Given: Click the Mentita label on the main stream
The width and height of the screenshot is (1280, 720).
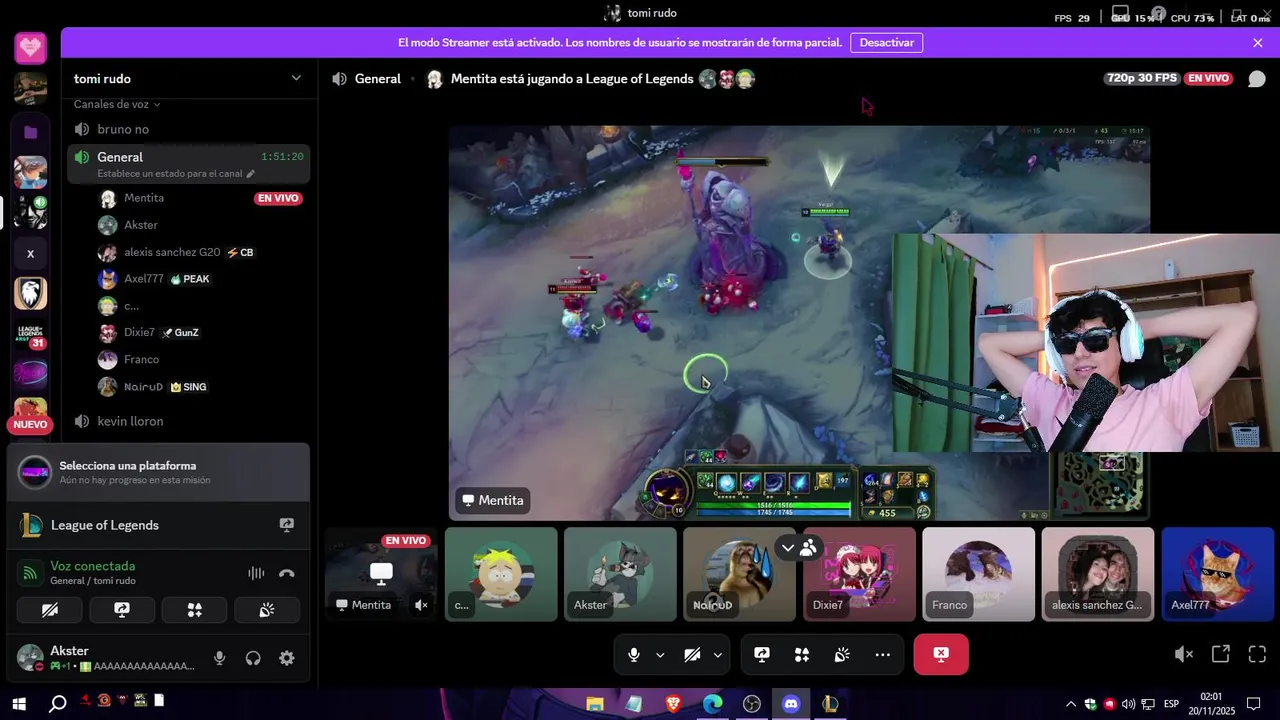Looking at the screenshot, I should pyautogui.click(x=493, y=500).
